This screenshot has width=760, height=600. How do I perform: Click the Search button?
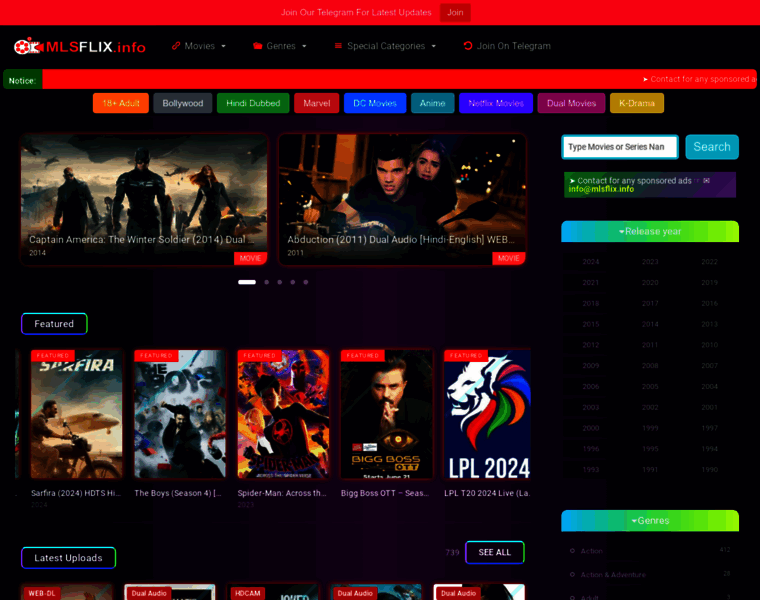(712, 147)
